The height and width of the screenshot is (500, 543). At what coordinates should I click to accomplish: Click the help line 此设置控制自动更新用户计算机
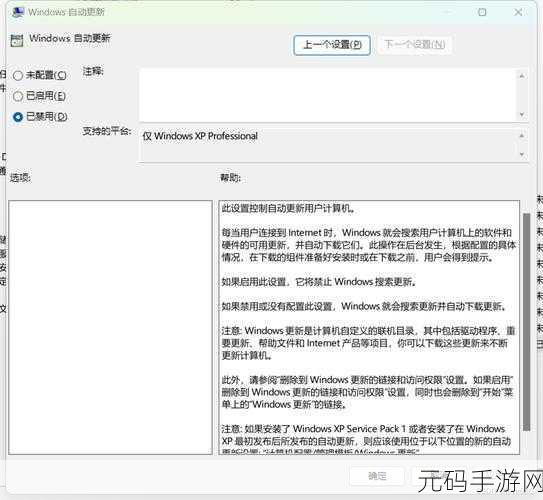pos(287,208)
